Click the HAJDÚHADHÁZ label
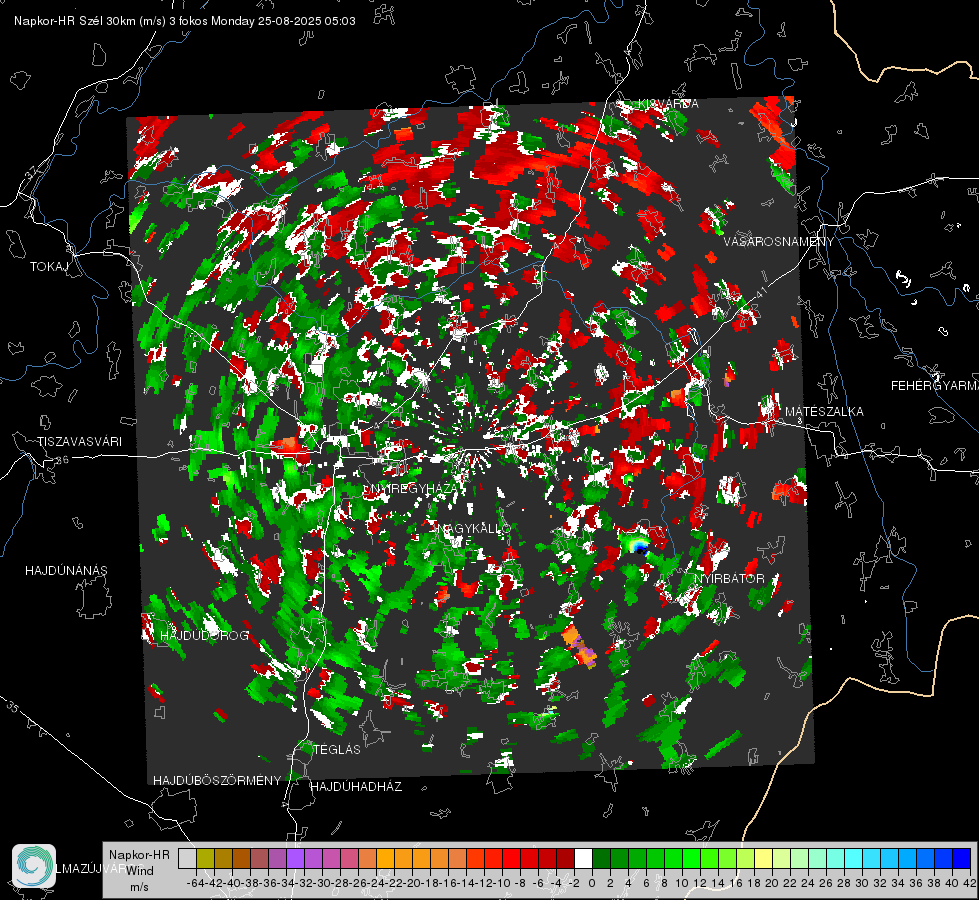This screenshot has height=900, width=979. [356, 787]
